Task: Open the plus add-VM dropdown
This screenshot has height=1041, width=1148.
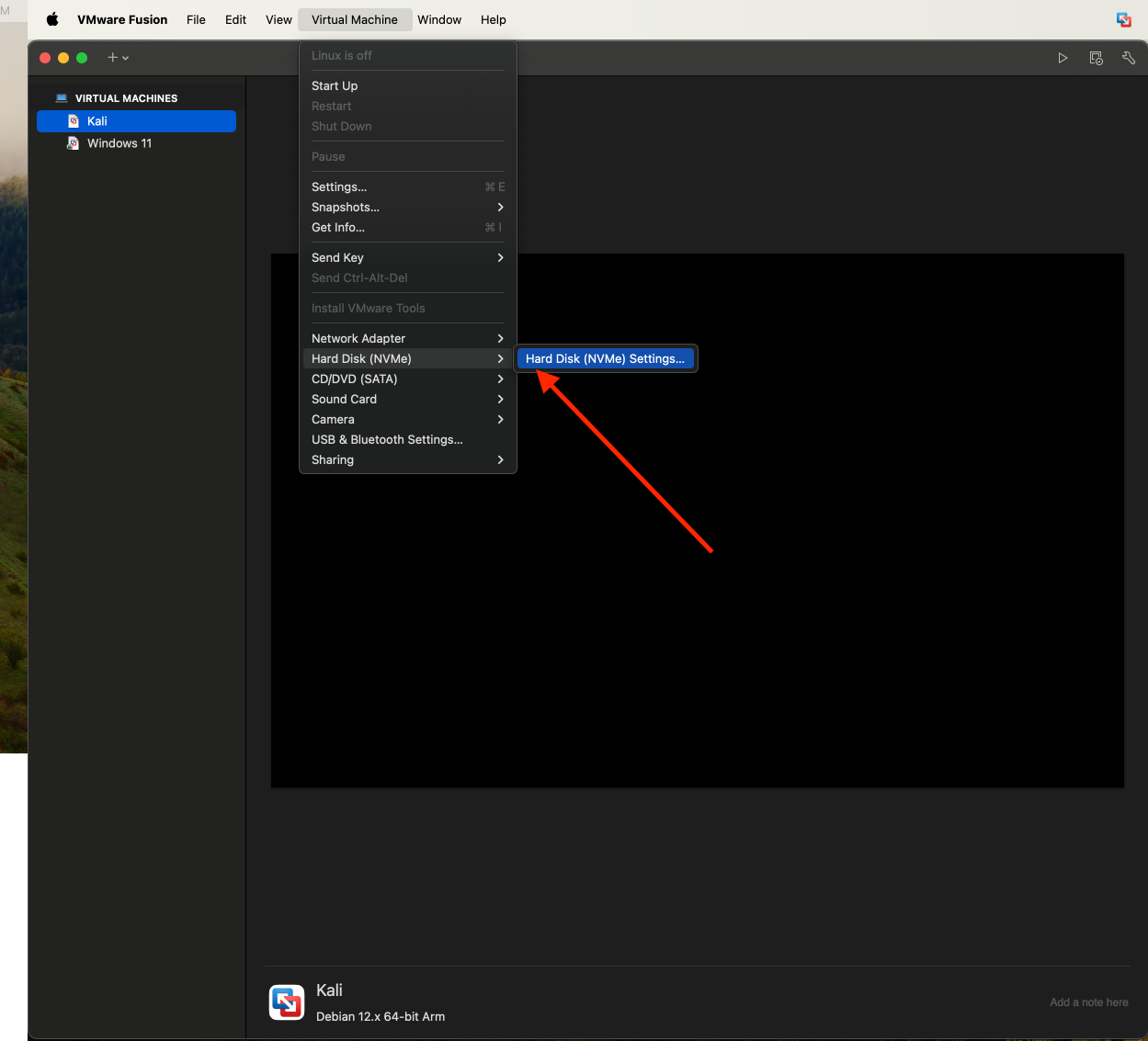Action: pyautogui.click(x=118, y=58)
